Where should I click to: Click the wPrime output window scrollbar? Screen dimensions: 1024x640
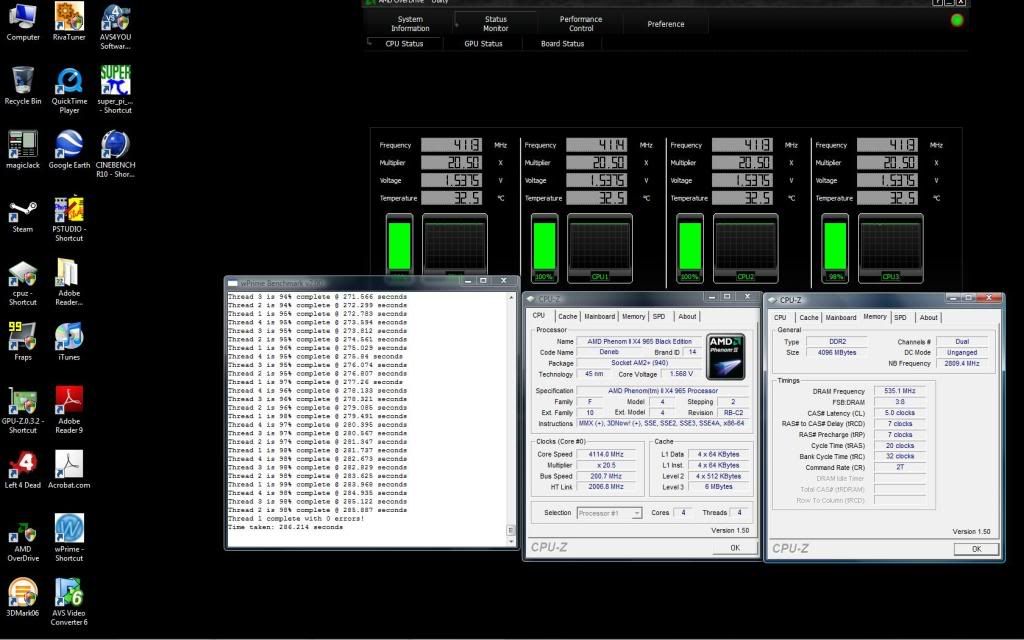pyautogui.click(x=511, y=419)
